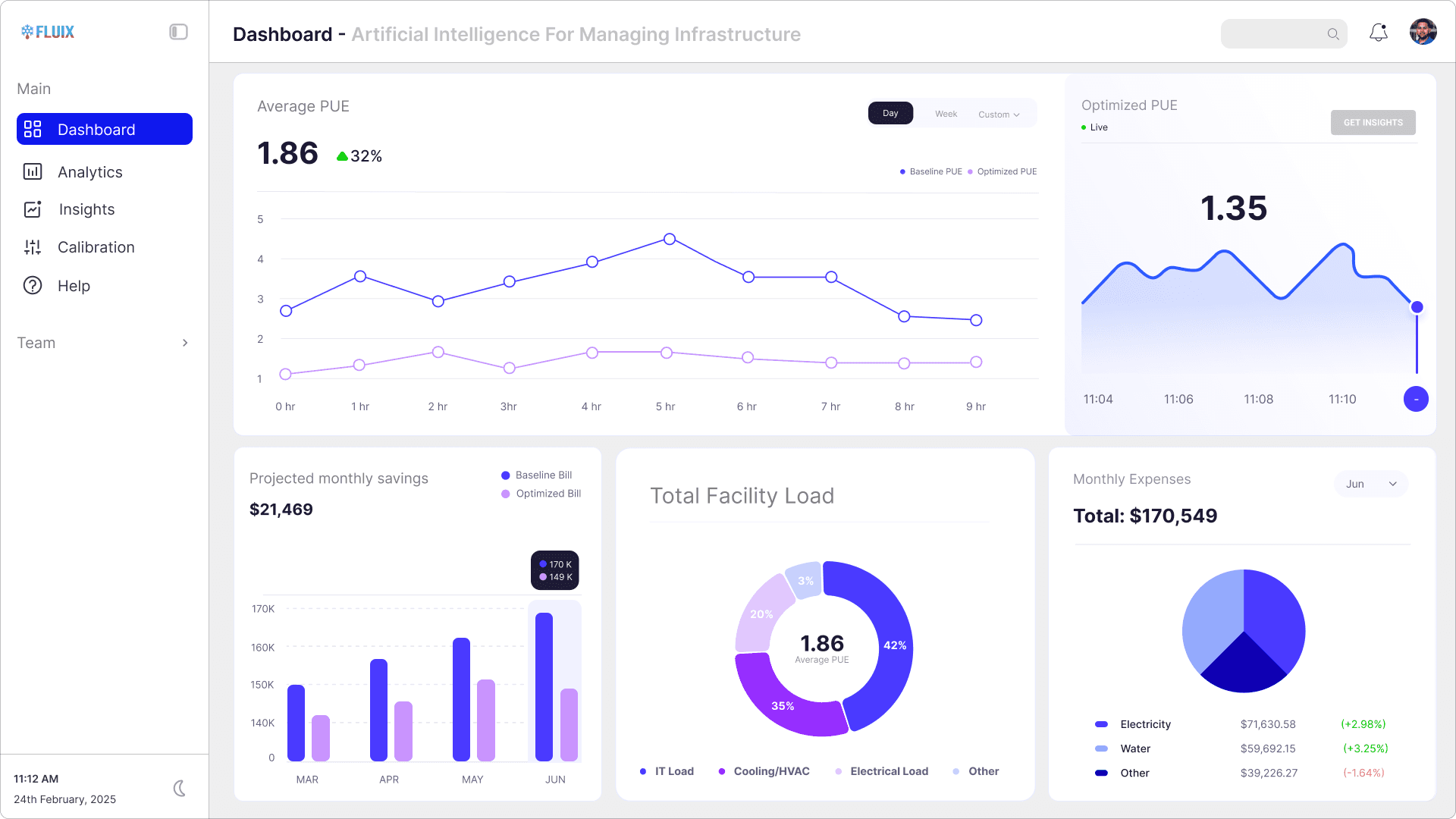1456x819 pixels.
Task: Toggle the Optimized Bill legend
Action: click(x=540, y=493)
